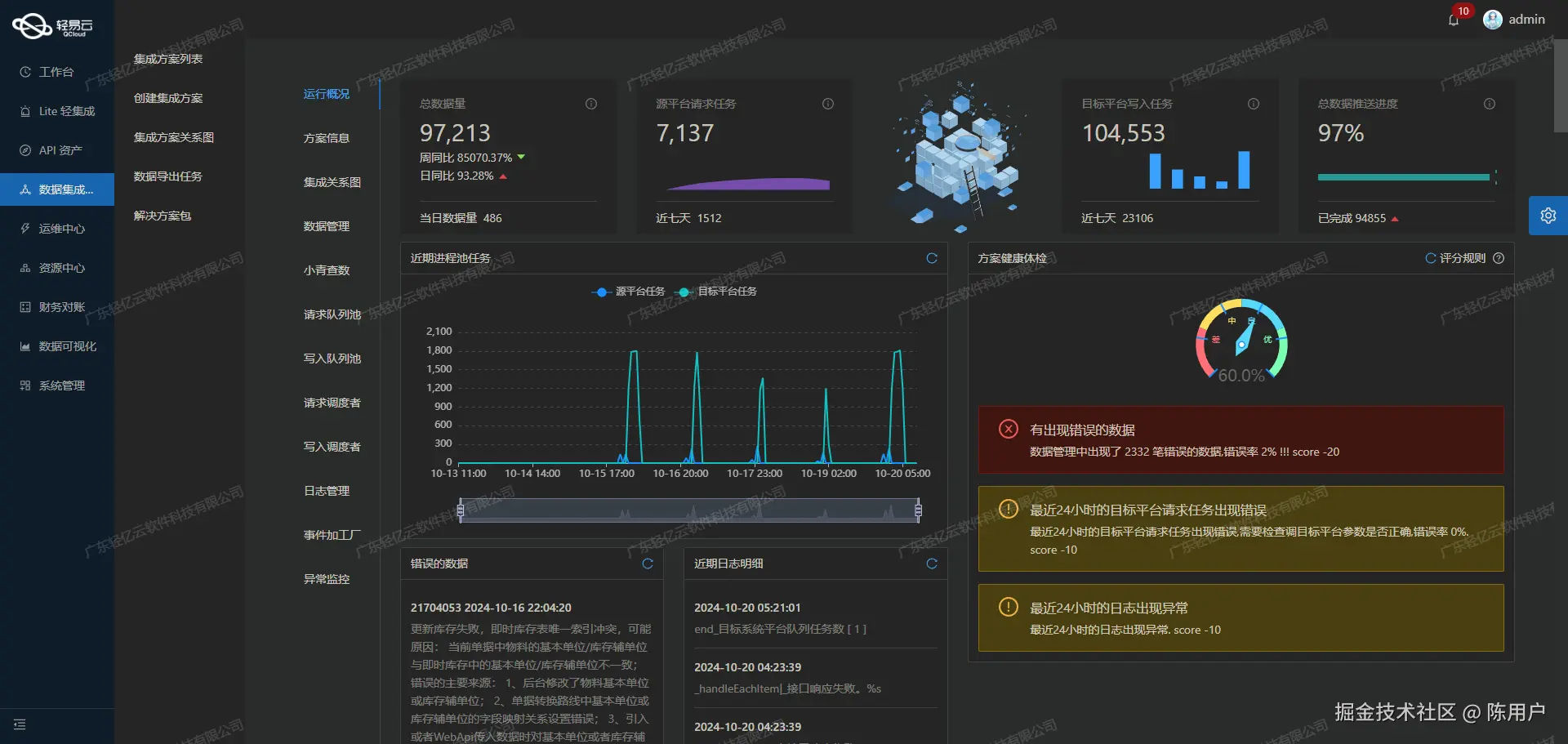Open 工作台 in the sidebar
The width and height of the screenshot is (1568, 744).
click(57, 72)
